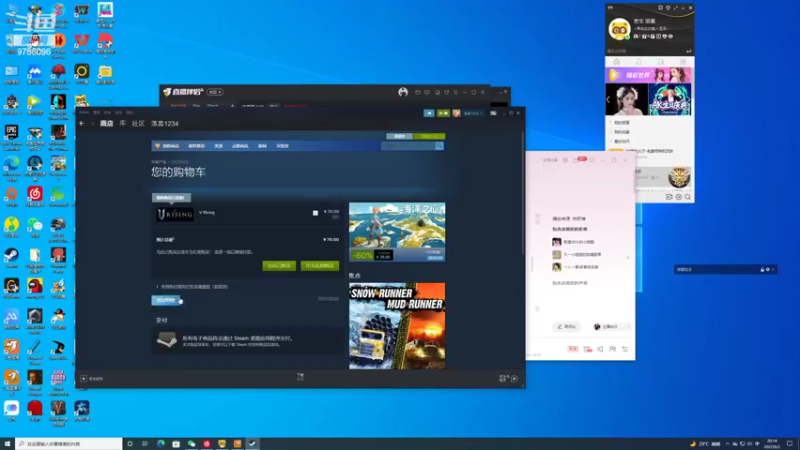The width and height of the screenshot is (800, 450).
Task: Click the search magnifier in Steam store
Action: click(x=439, y=146)
